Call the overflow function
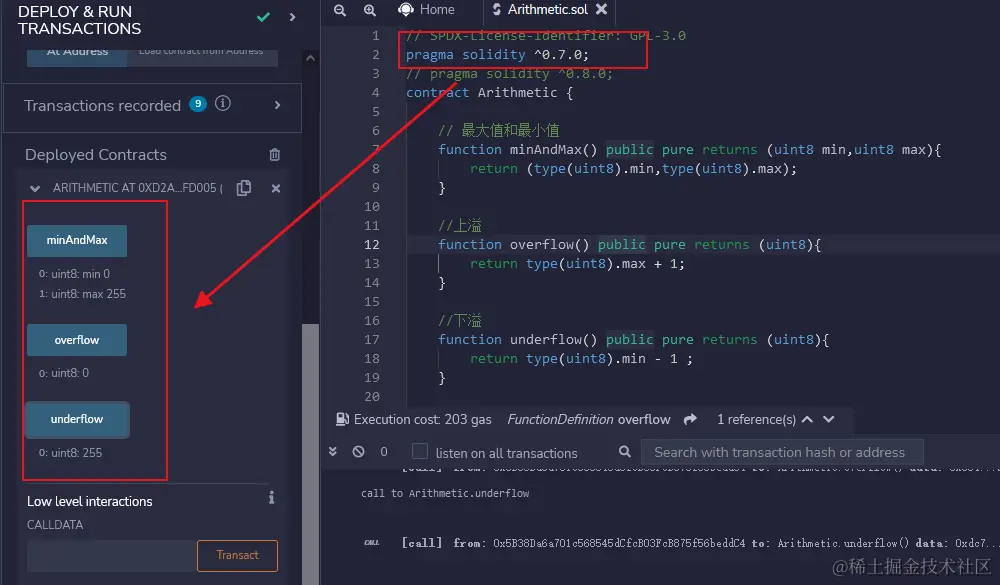Screen dimensions: 1000x585 click(x=77, y=340)
